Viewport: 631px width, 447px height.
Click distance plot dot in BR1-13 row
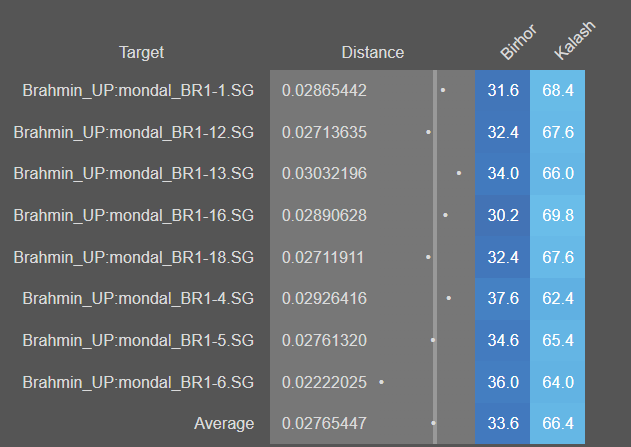[459, 173]
